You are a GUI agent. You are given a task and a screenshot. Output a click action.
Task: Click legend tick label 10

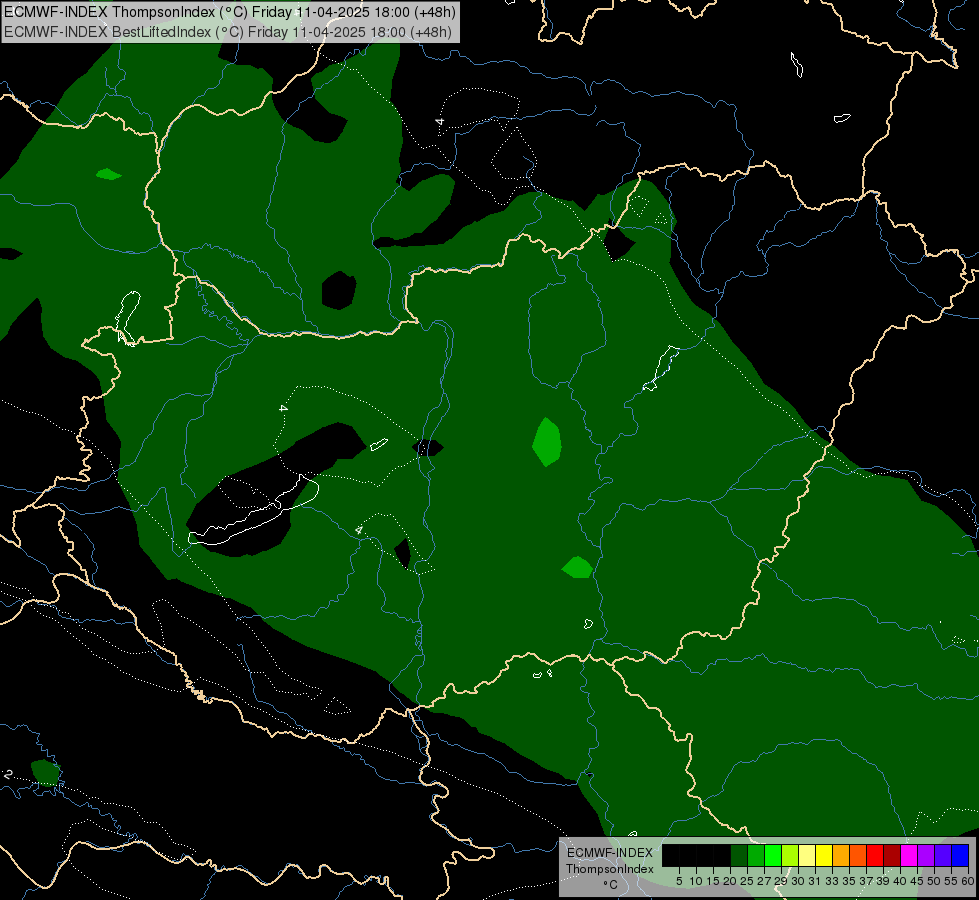point(696,881)
